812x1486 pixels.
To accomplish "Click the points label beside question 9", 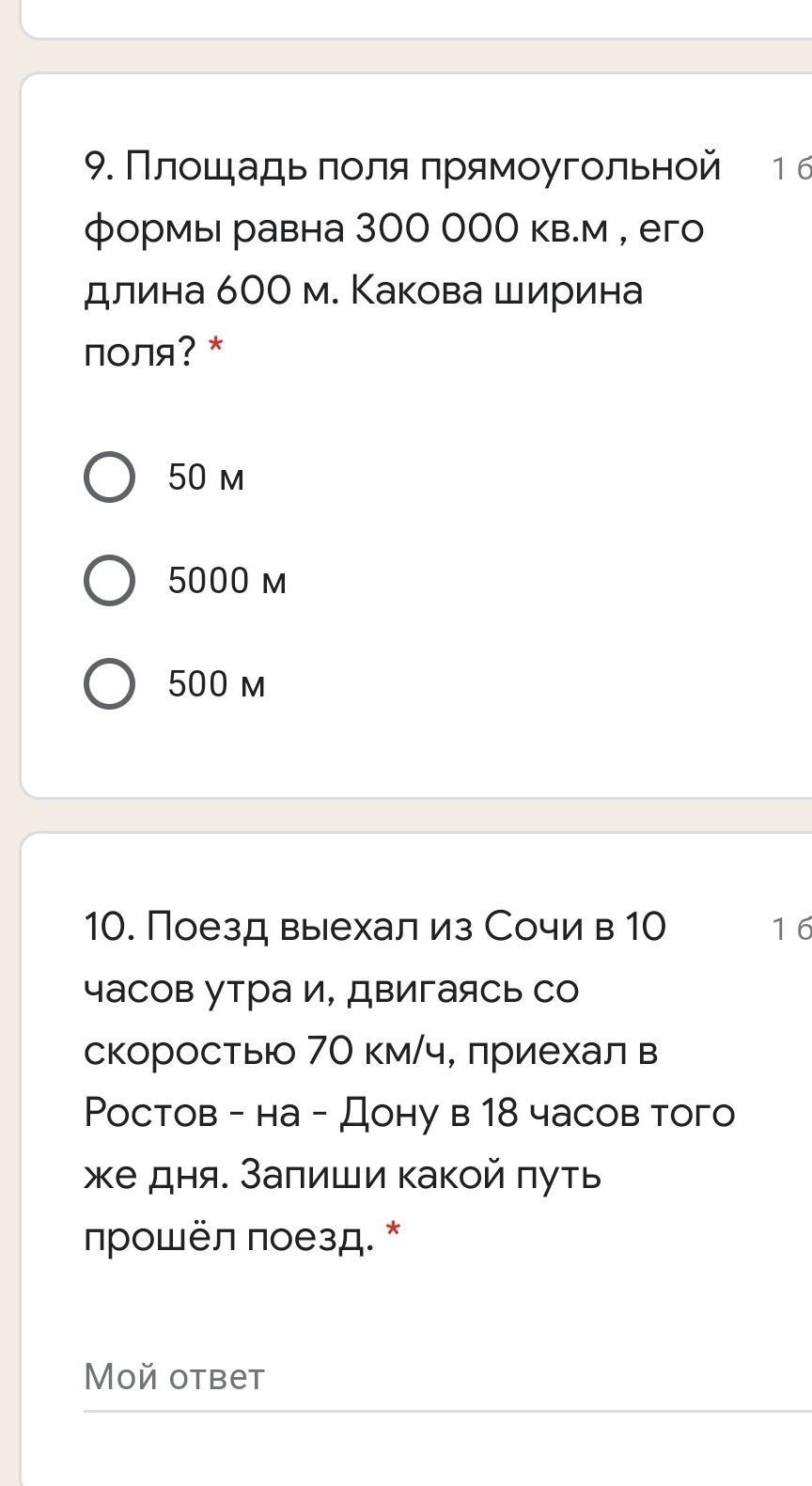I will tap(790, 169).
